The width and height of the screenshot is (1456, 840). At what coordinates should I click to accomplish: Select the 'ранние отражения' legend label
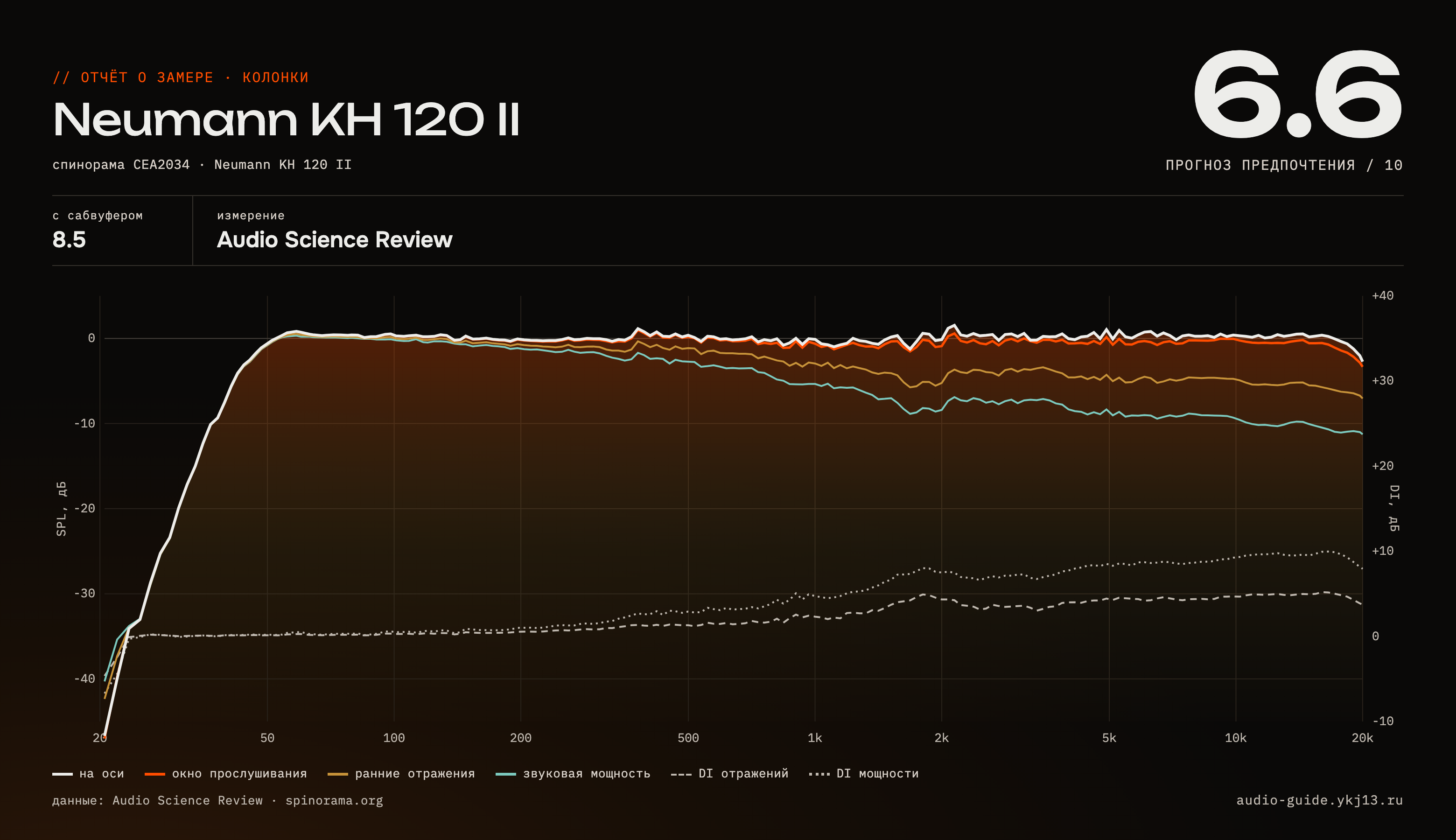click(x=415, y=774)
